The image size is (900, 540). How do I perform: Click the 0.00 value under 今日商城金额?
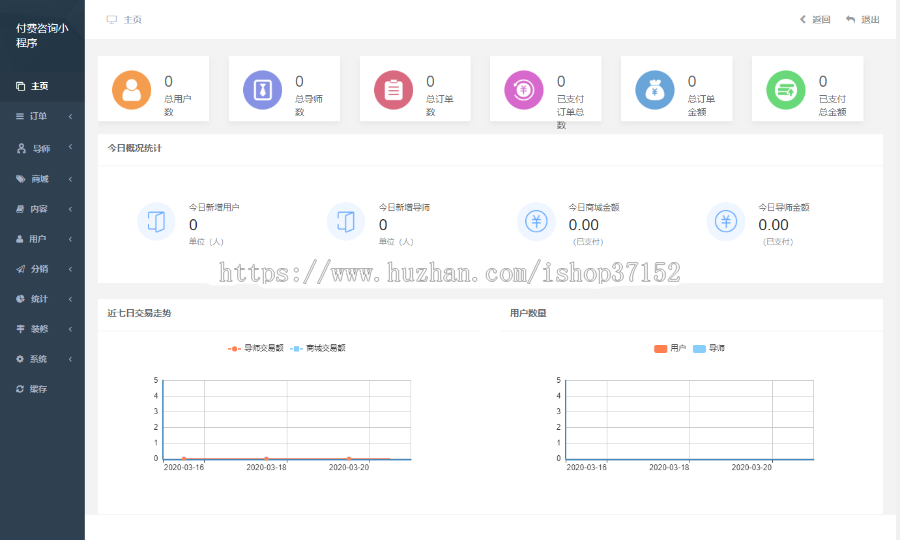click(584, 225)
